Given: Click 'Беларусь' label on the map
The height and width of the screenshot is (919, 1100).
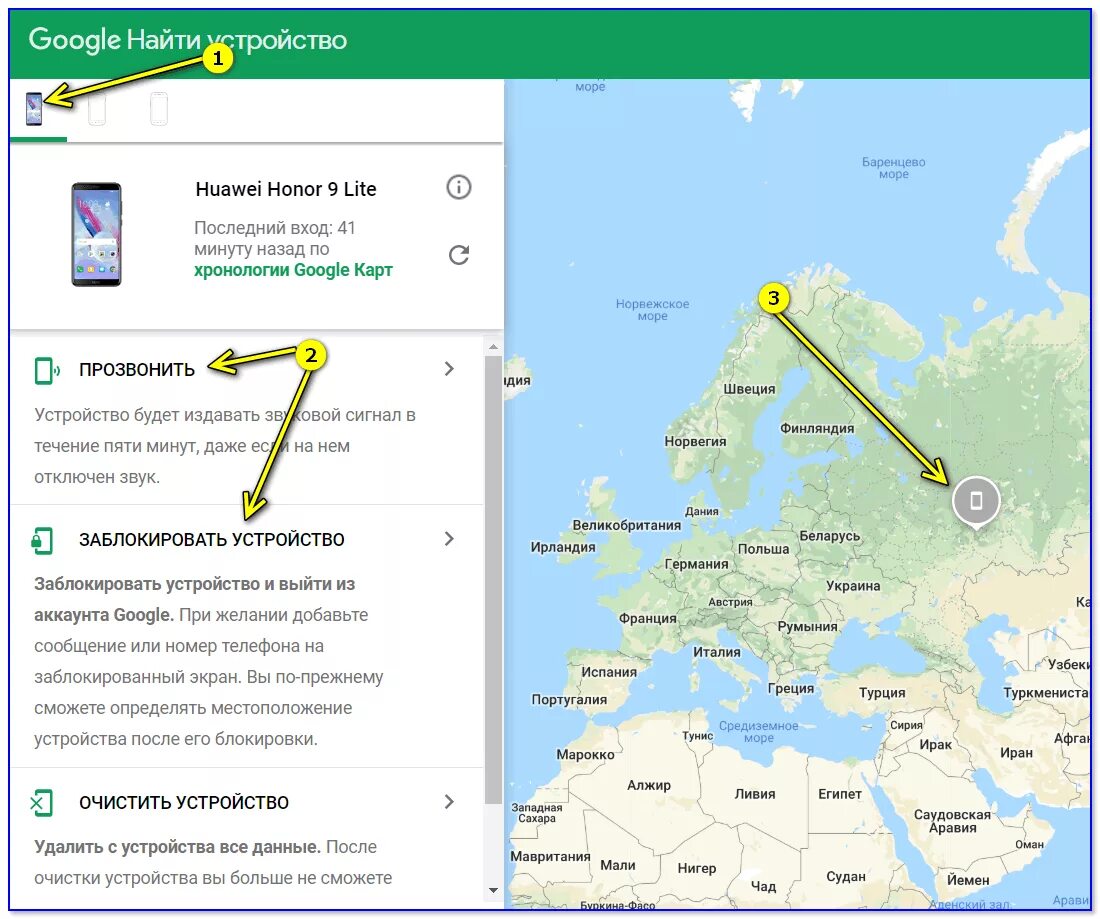Looking at the screenshot, I should point(830,536).
